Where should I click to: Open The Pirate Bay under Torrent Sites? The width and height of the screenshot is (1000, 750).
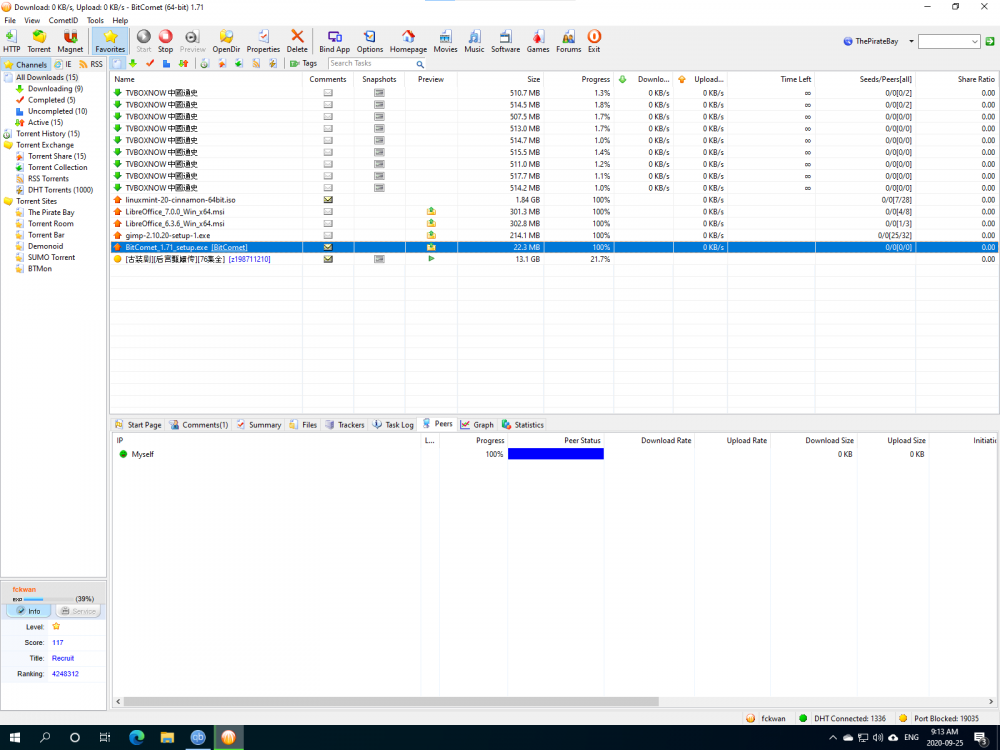[x=50, y=212]
